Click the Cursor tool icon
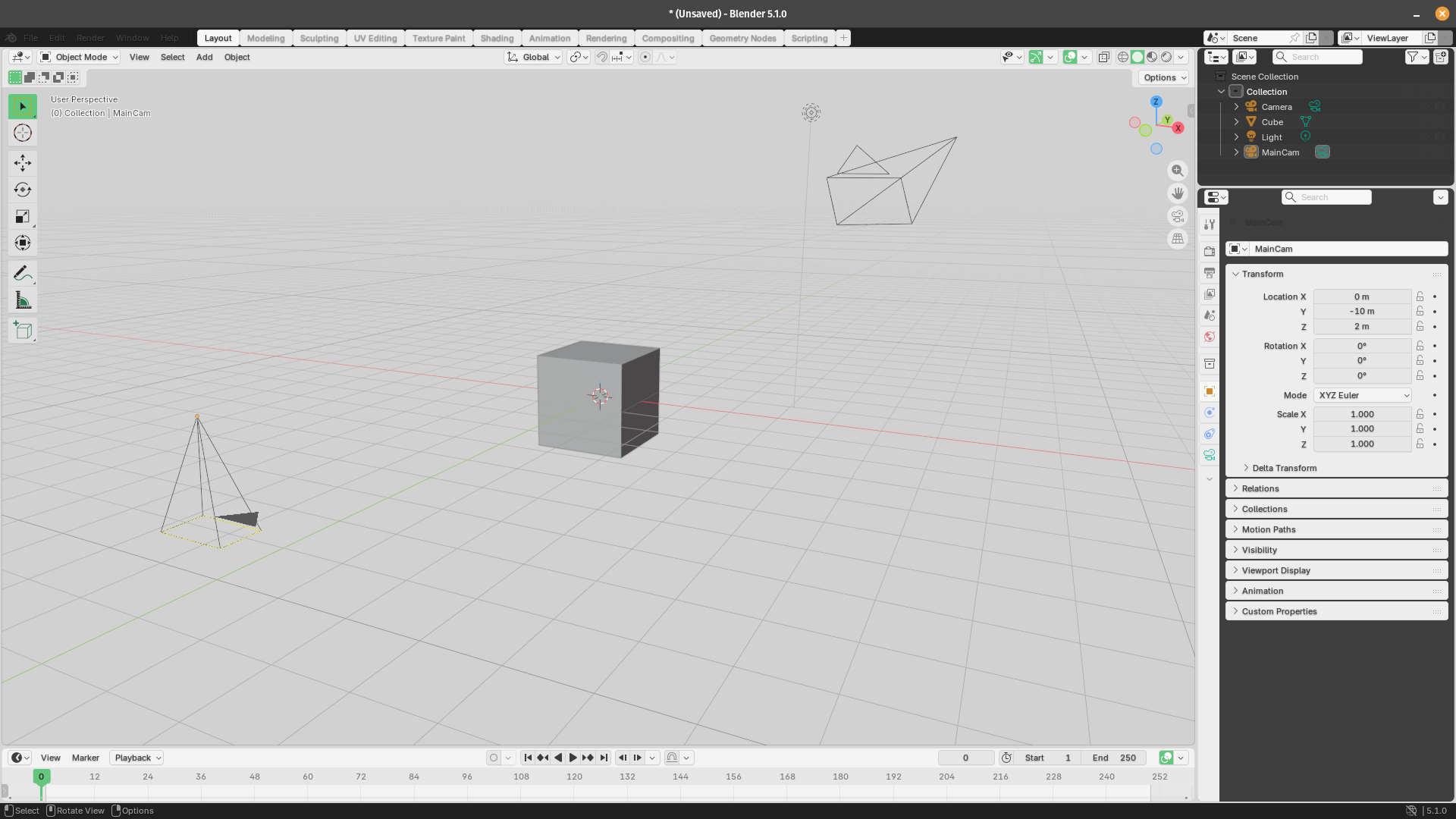 click(23, 133)
